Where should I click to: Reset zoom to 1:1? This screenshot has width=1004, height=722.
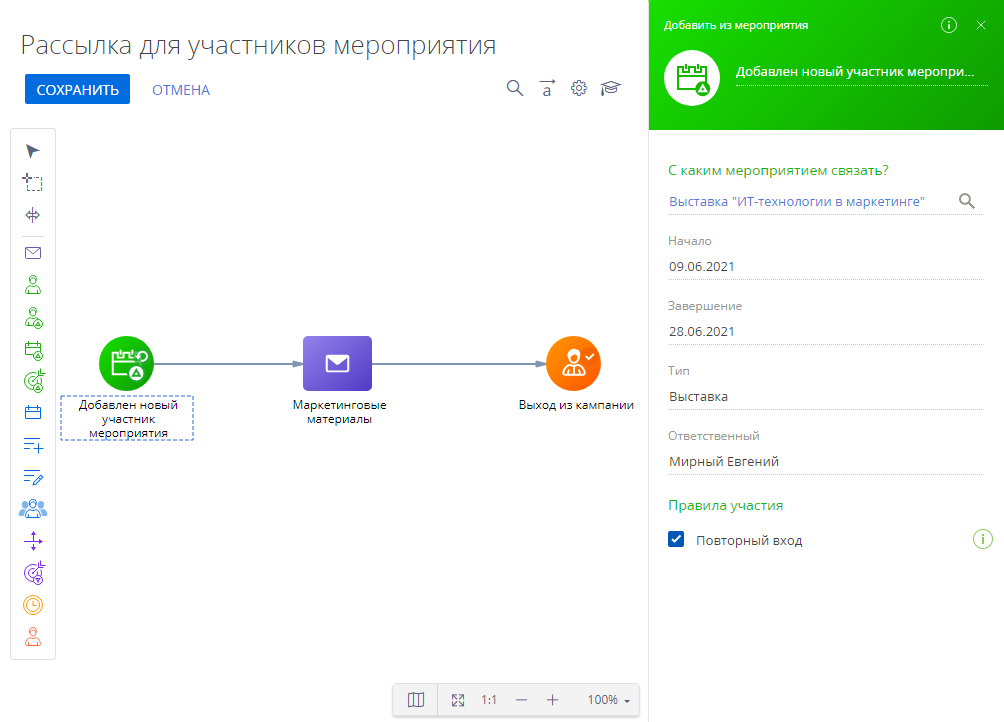tap(489, 700)
